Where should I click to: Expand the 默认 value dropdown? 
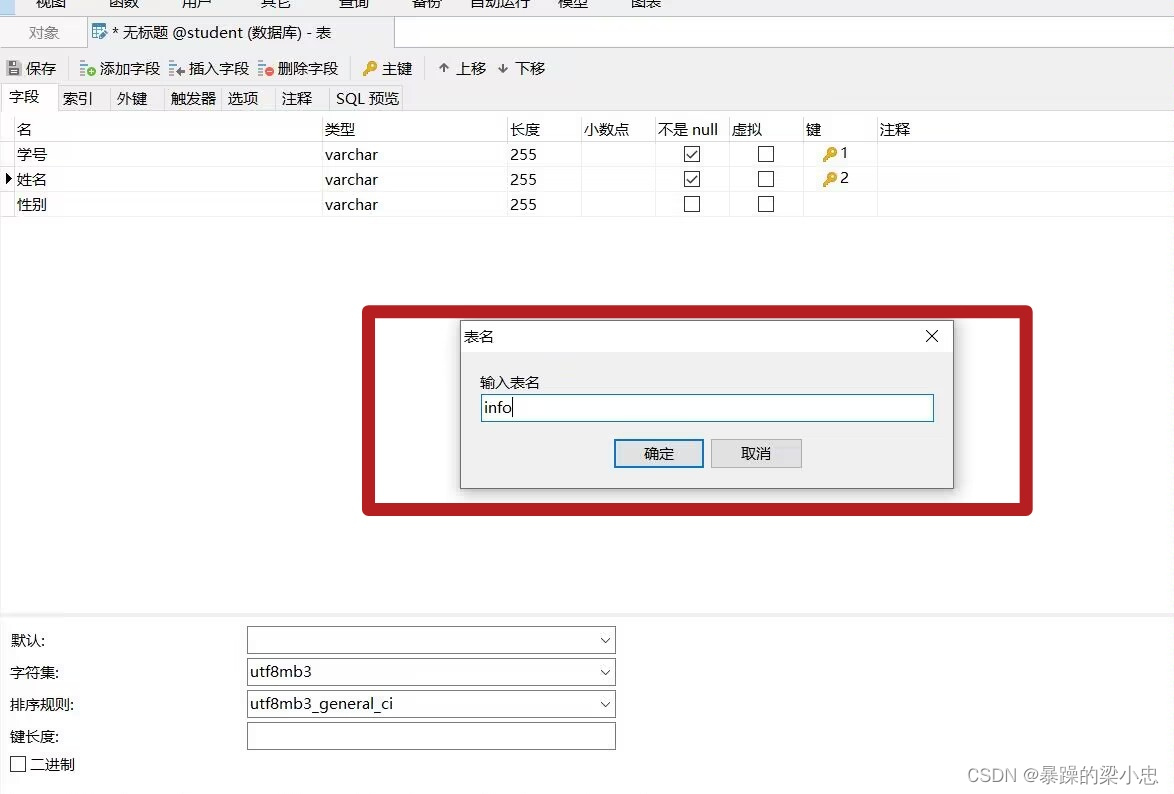(604, 639)
